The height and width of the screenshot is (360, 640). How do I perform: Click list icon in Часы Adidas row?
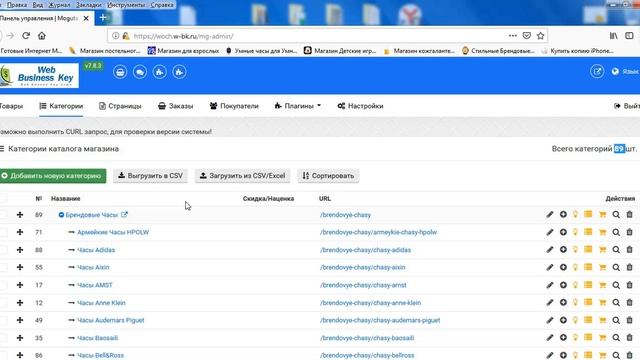click(588, 250)
